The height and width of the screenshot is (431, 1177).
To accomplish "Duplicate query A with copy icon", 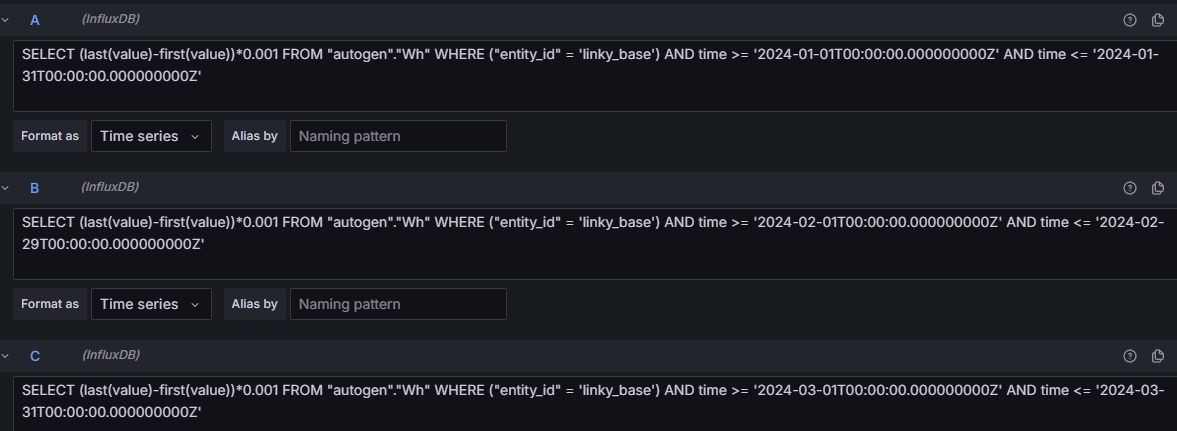I will pyautogui.click(x=1158, y=20).
